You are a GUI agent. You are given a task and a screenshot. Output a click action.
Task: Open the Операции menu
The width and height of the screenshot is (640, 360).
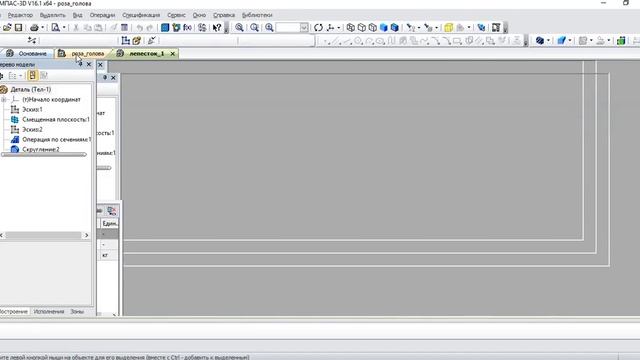tap(102, 15)
